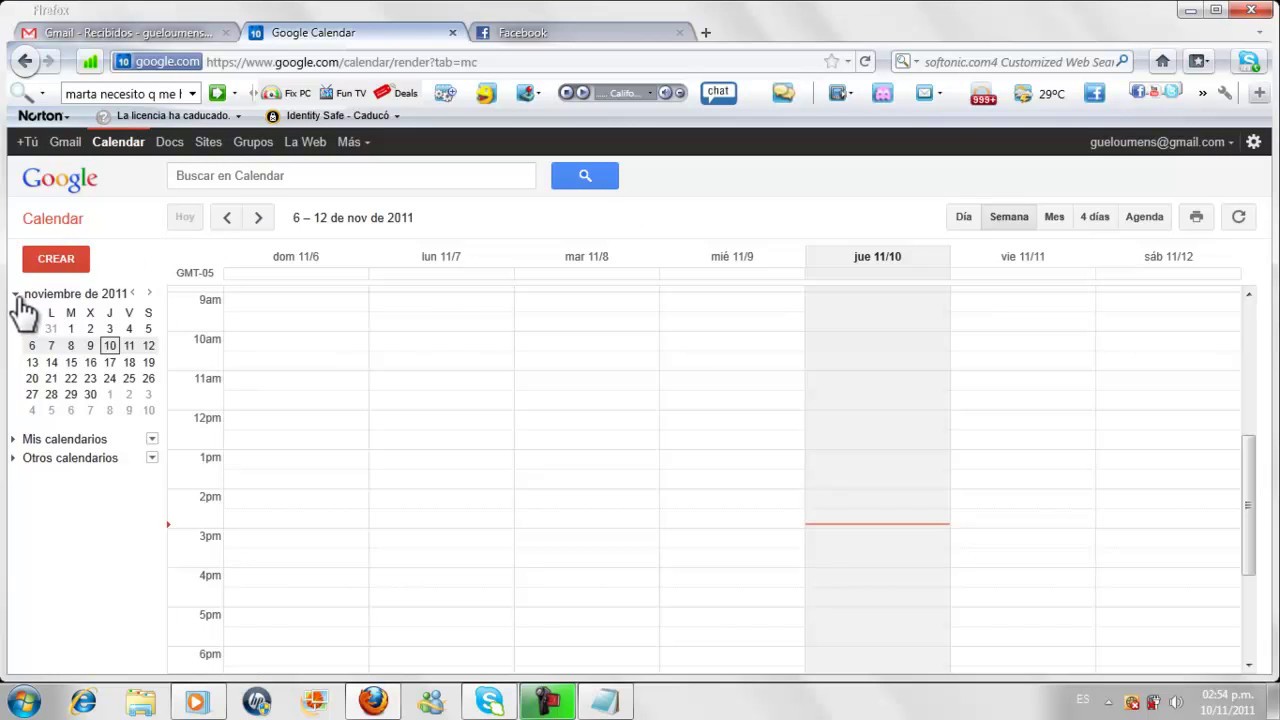Click the Skype icon in Firefox toolbar
Screen dimensions: 1280x720
coord(1248,62)
